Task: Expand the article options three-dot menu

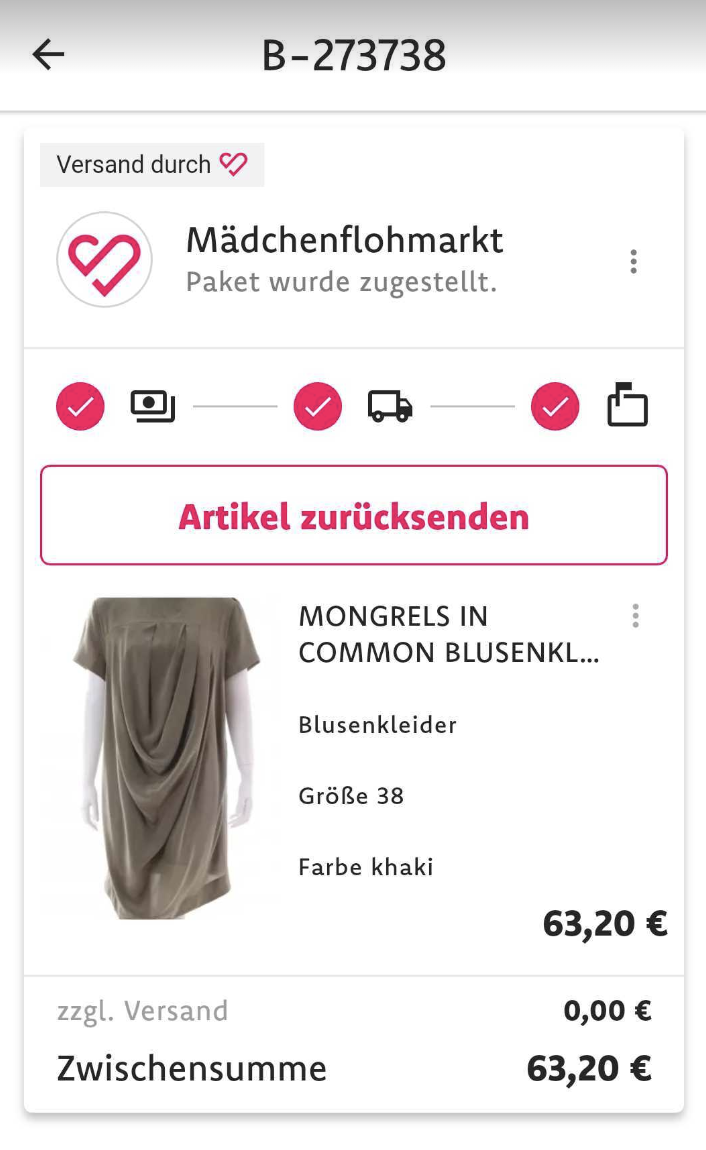Action: point(636,616)
